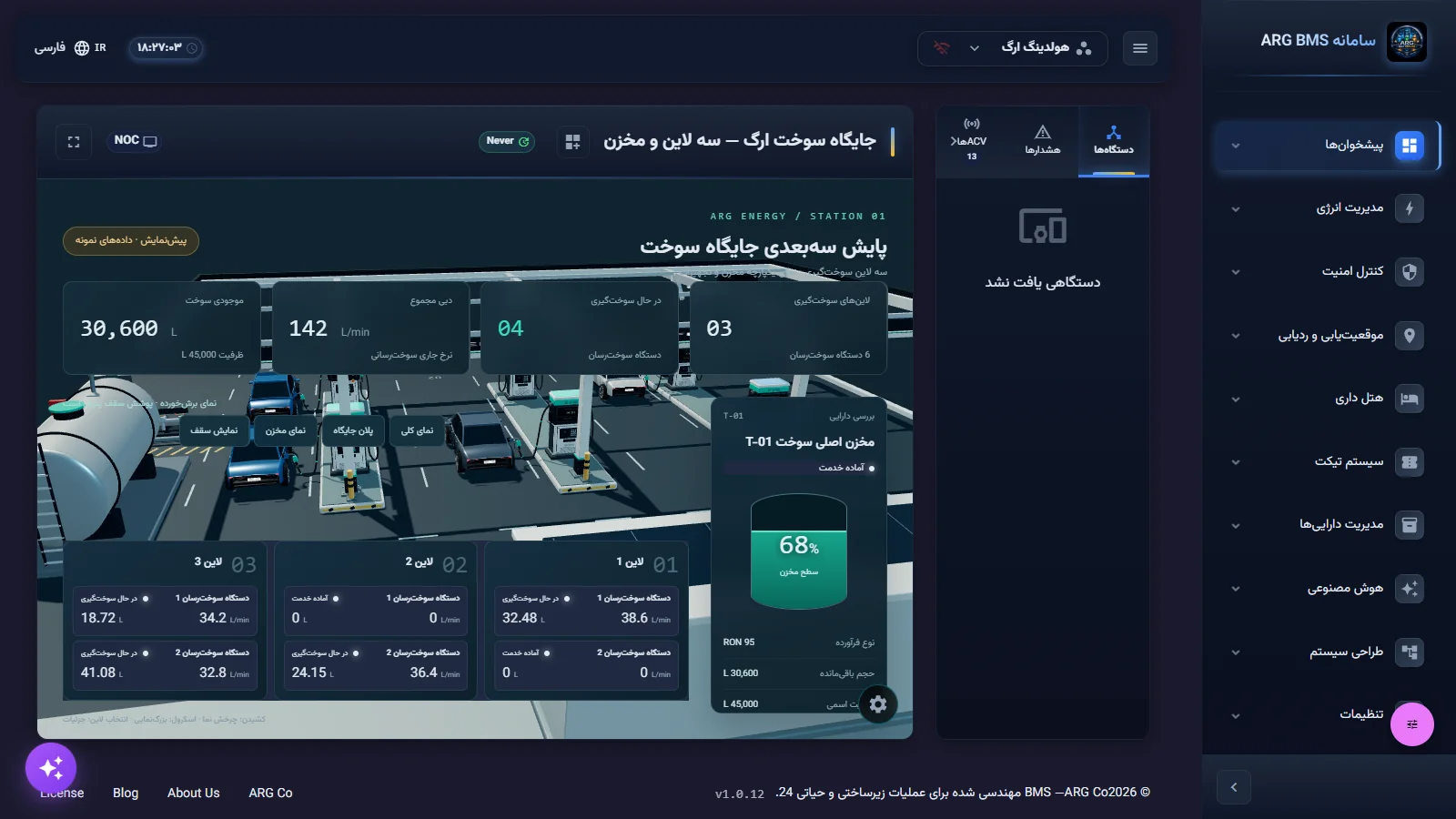Image resolution: width=1456 pixels, height=819 pixels.
Task: Toggle Show roof (نمایش سقف)
Action: pos(214,430)
